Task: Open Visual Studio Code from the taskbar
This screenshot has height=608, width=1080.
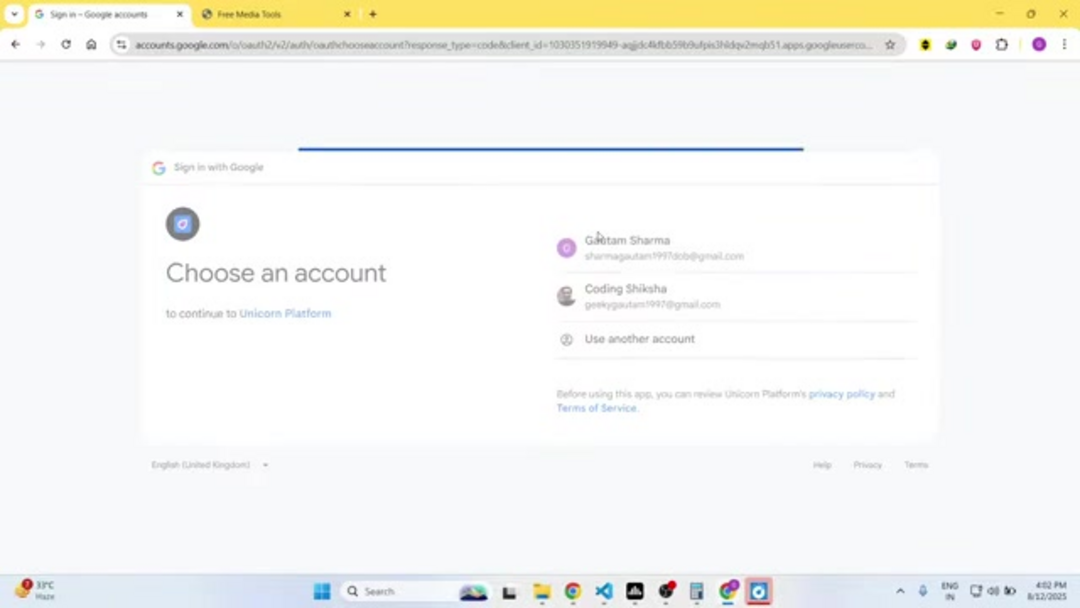Action: (x=604, y=591)
